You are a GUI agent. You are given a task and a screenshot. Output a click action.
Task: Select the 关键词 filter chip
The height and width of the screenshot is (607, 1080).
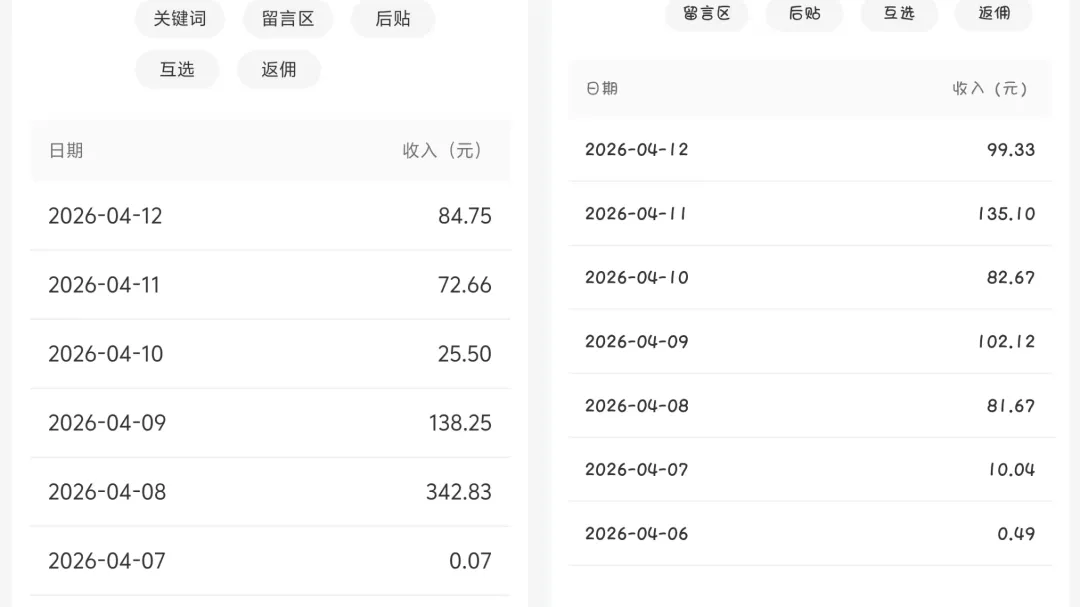[x=180, y=19]
